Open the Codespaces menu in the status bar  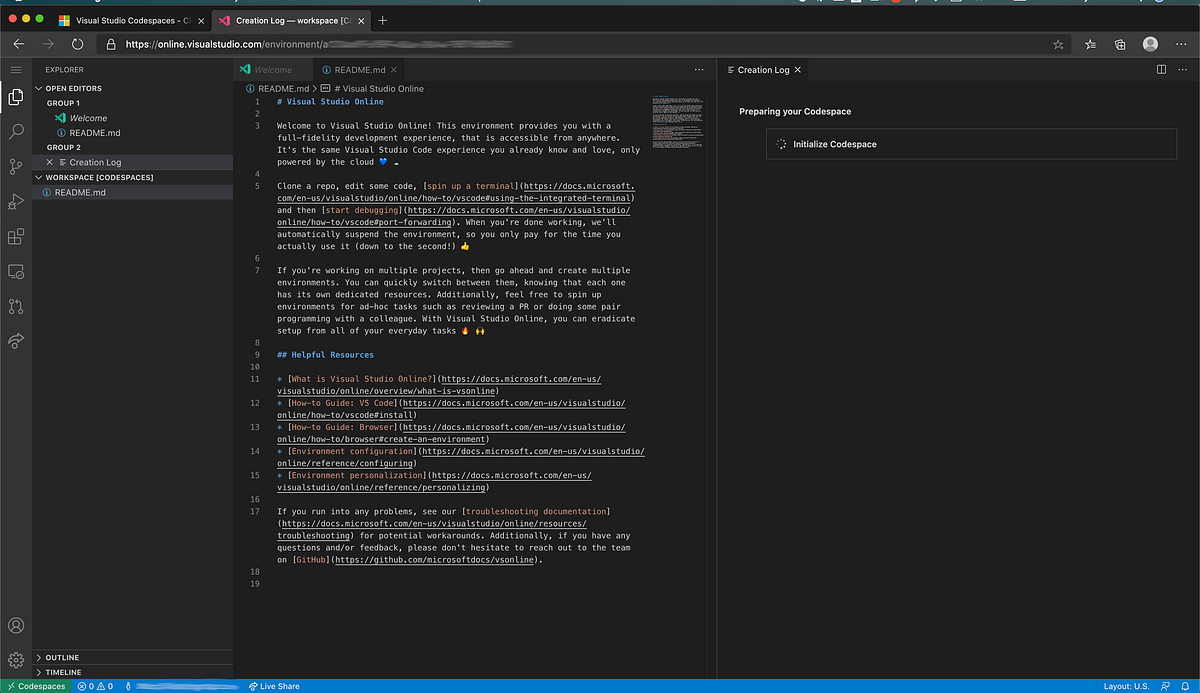click(35, 686)
